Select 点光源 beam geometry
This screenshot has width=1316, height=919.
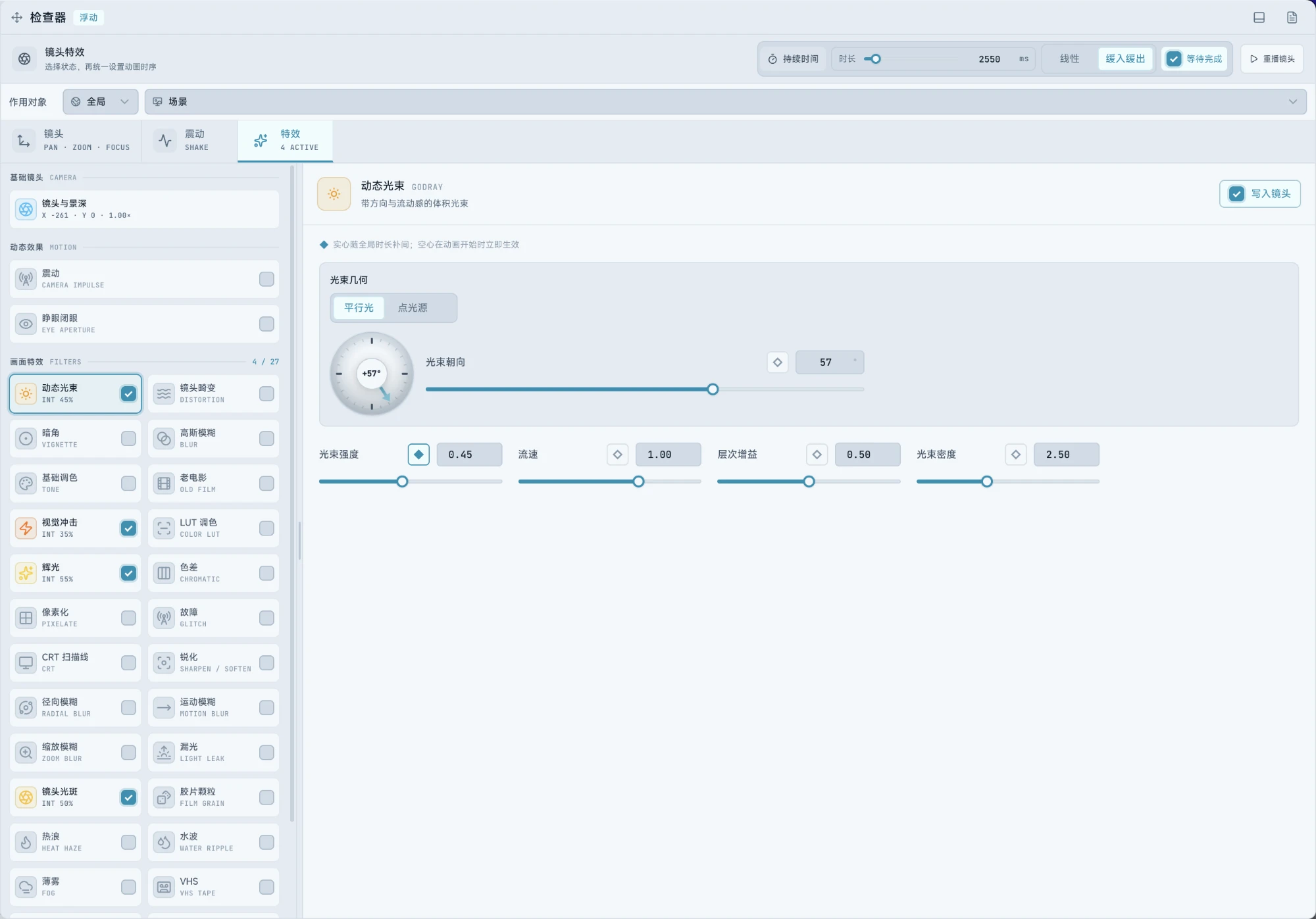pyautogui.click(x=413, y=308)
